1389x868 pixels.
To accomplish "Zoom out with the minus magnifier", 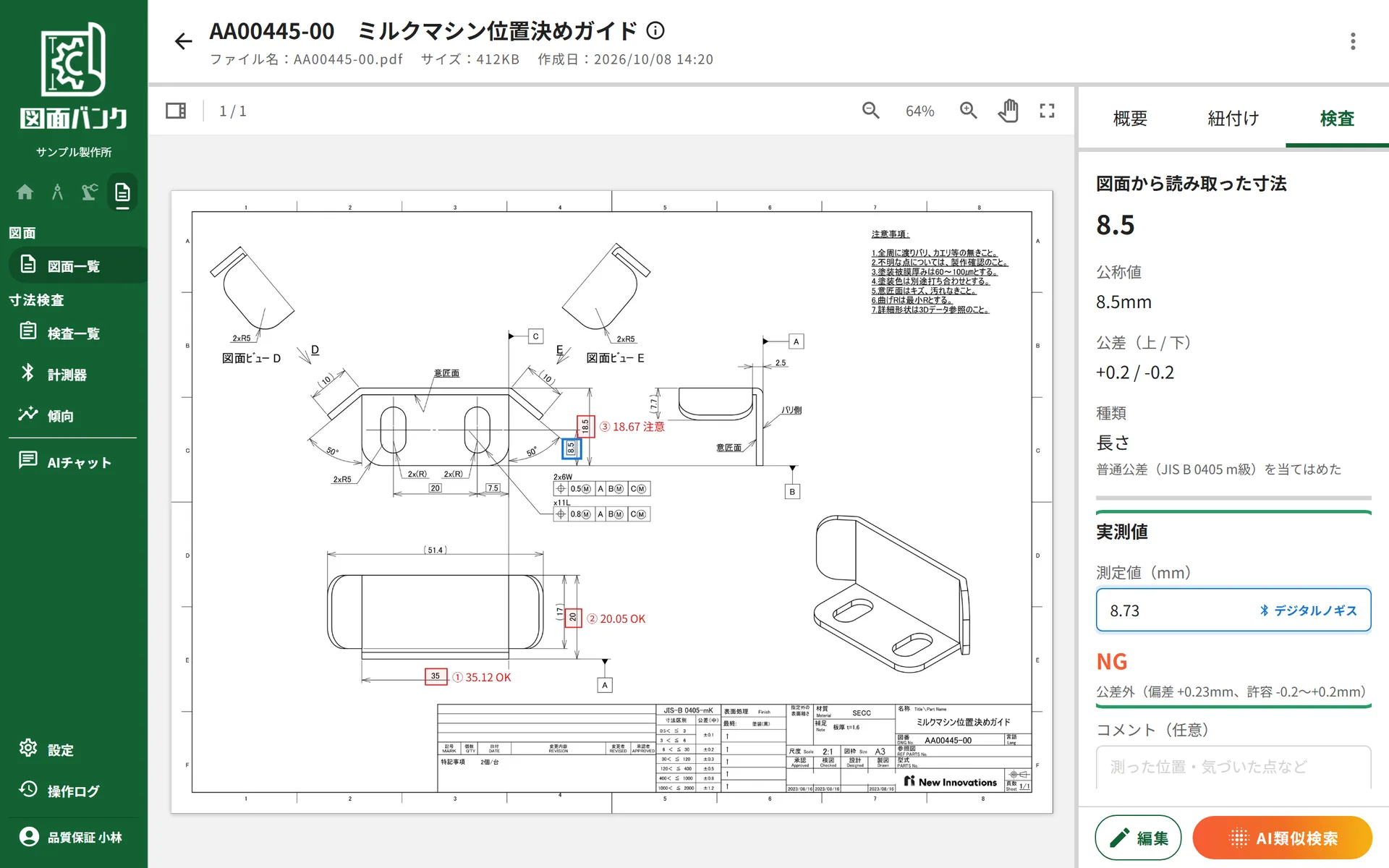I will (x=871, y=111).
